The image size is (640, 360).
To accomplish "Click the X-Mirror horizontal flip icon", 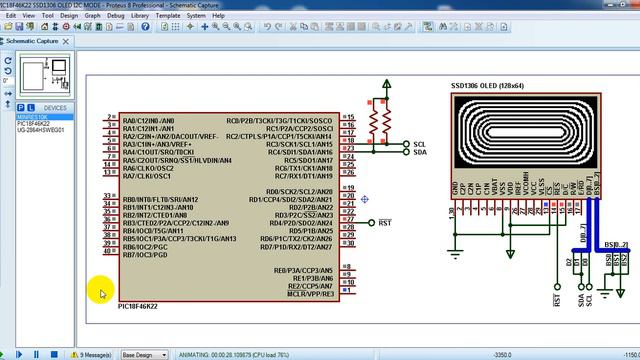I will point(8,94).
